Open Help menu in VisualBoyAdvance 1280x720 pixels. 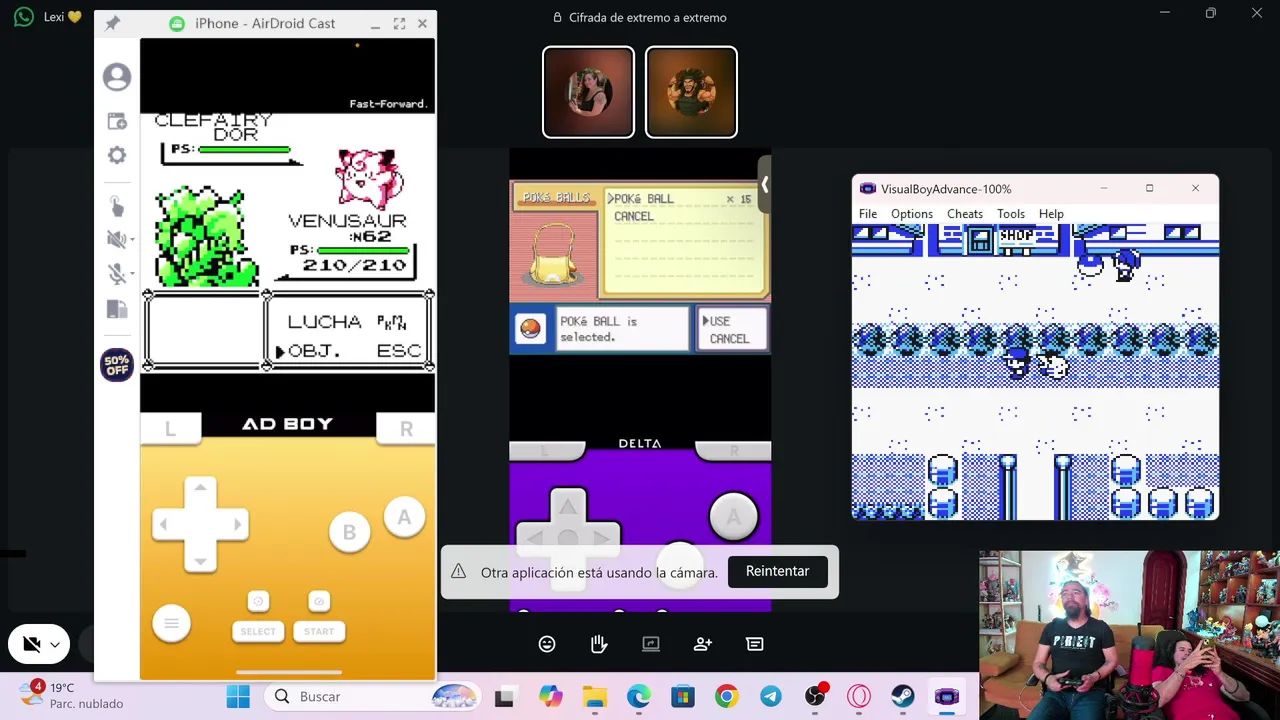coord(1051,213)
